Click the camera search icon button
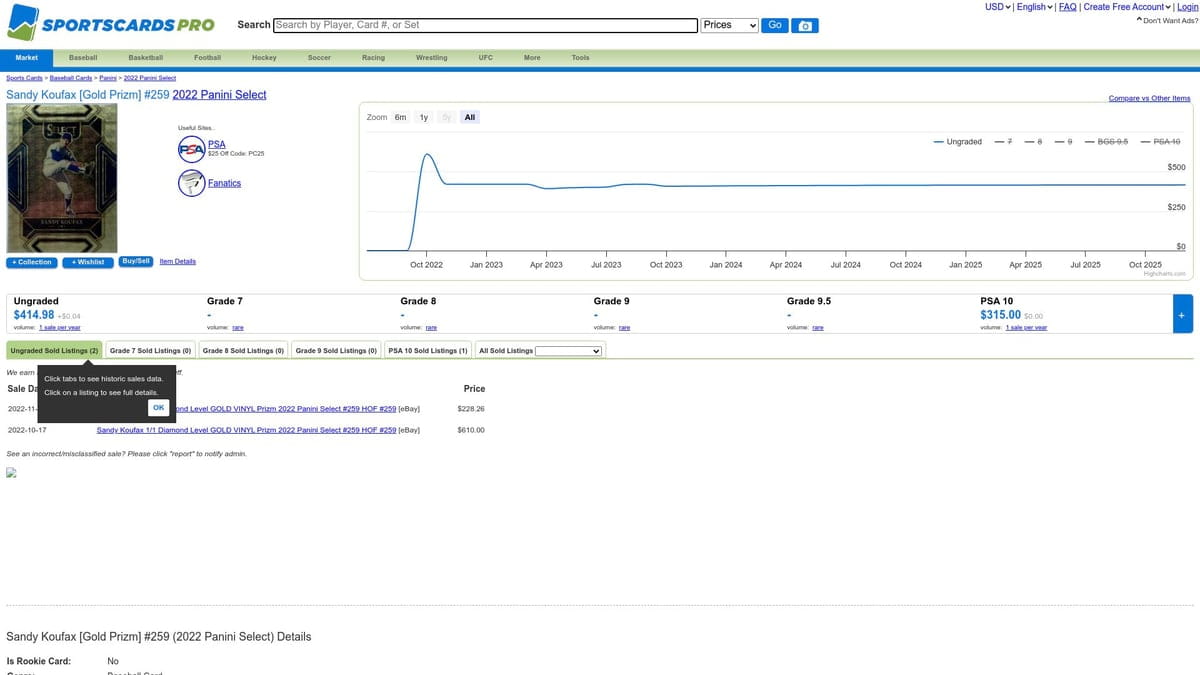Screen dimensions: 1200x675 pos(805,25)
